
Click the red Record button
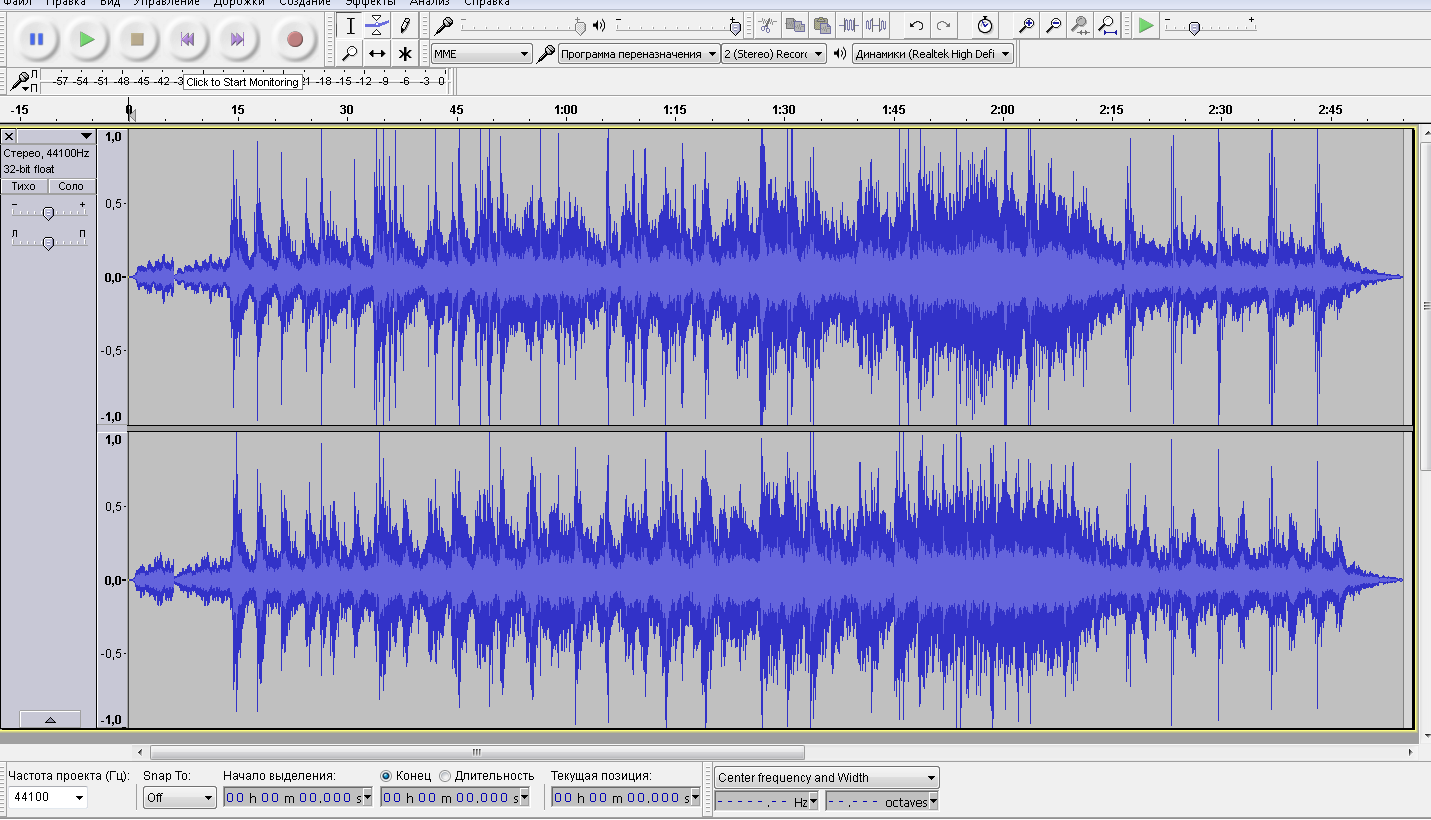point(294,39)
